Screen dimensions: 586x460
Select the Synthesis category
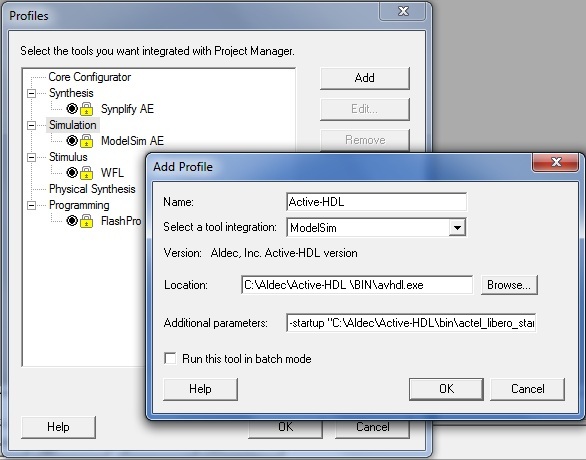pyautogui.click(x=71, y=93)
